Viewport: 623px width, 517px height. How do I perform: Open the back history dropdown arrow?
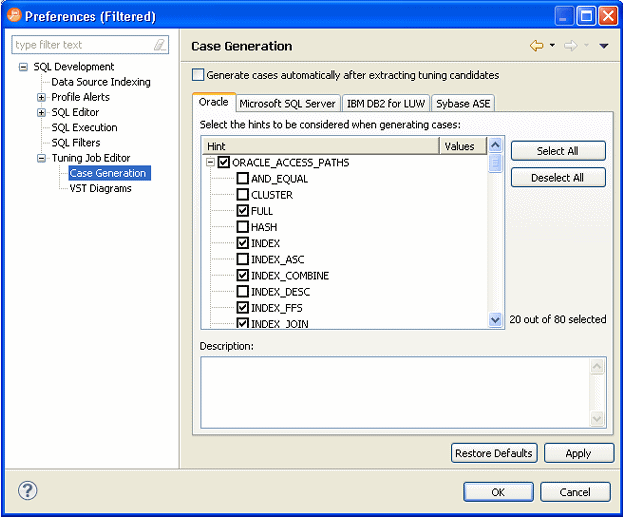tap(552, 45)
